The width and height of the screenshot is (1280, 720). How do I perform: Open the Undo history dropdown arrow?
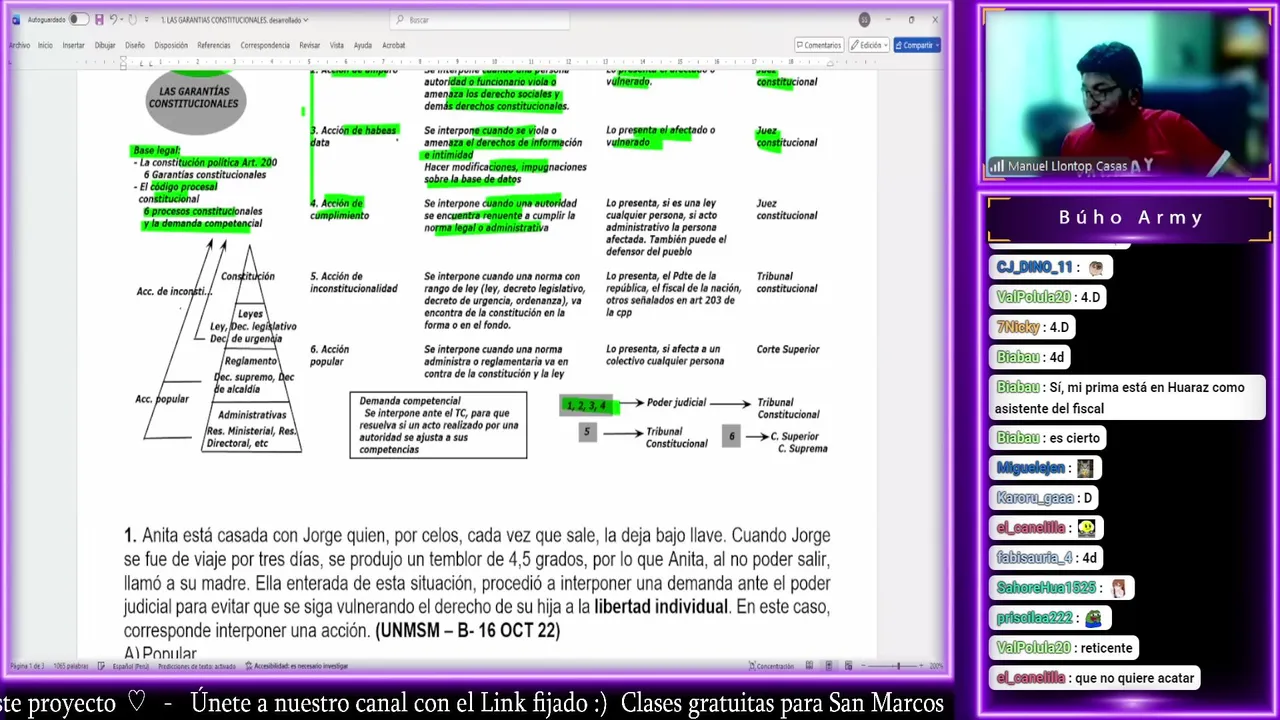pos(123,20)
